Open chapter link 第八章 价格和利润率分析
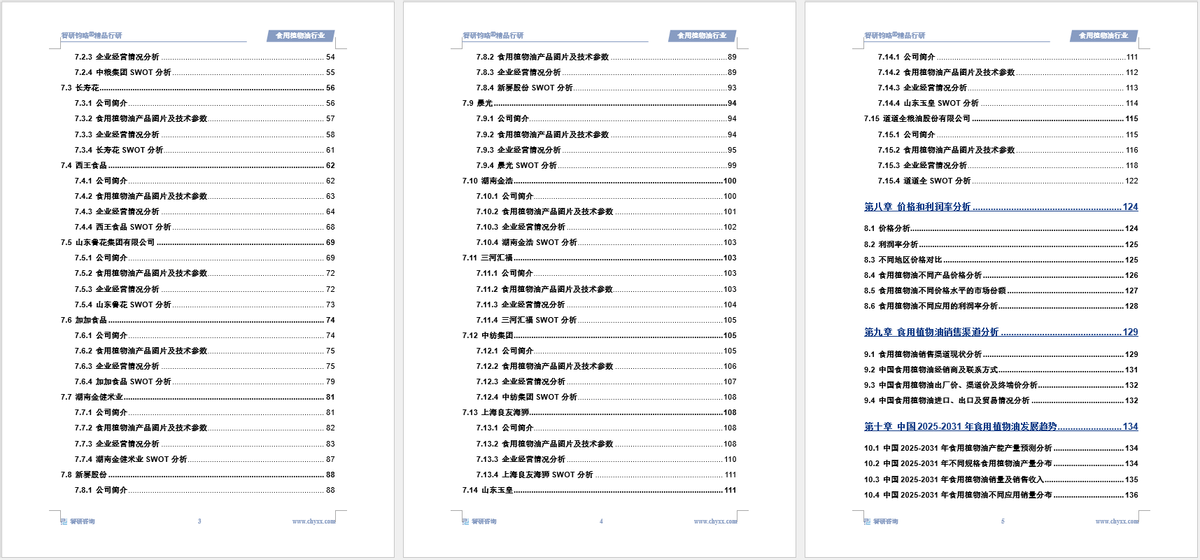The height and width of the screenshot is (560, 1200). [x=917, y=207]
